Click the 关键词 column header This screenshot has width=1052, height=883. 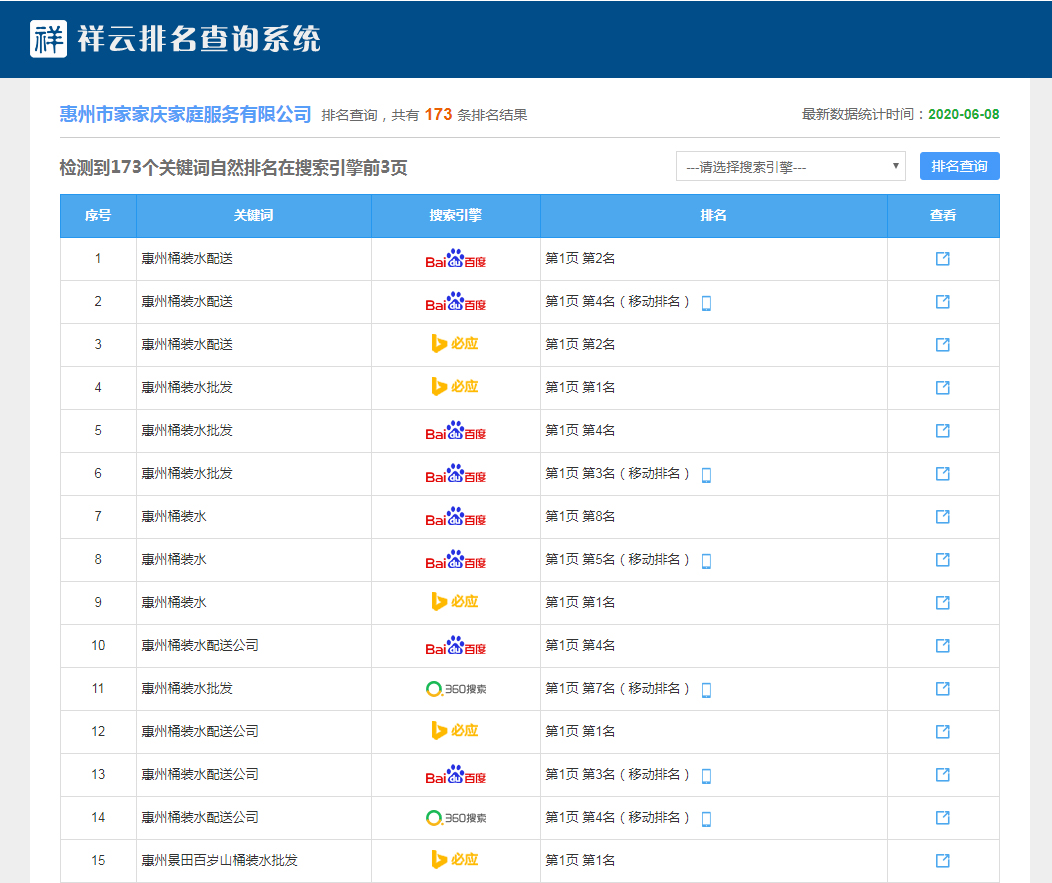[254, 216]
